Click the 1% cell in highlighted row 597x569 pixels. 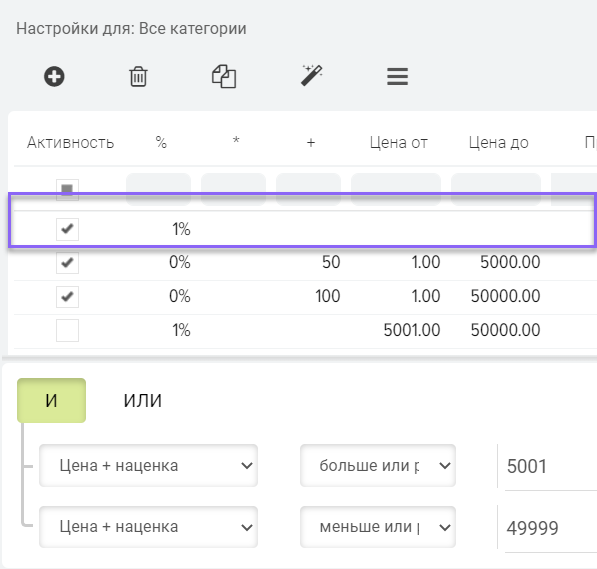181,229
